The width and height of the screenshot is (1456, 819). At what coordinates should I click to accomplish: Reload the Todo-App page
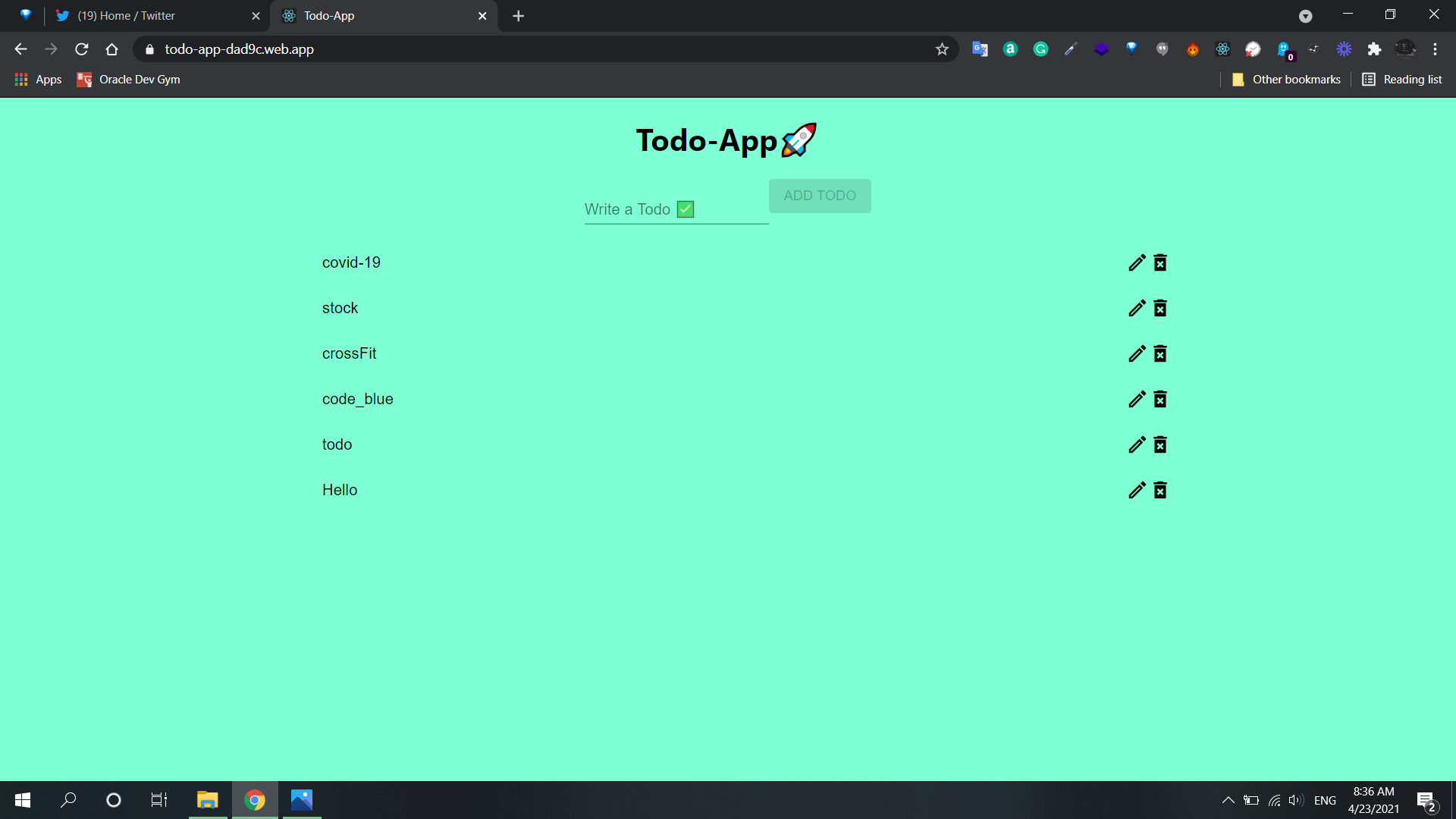click(82, 49)
